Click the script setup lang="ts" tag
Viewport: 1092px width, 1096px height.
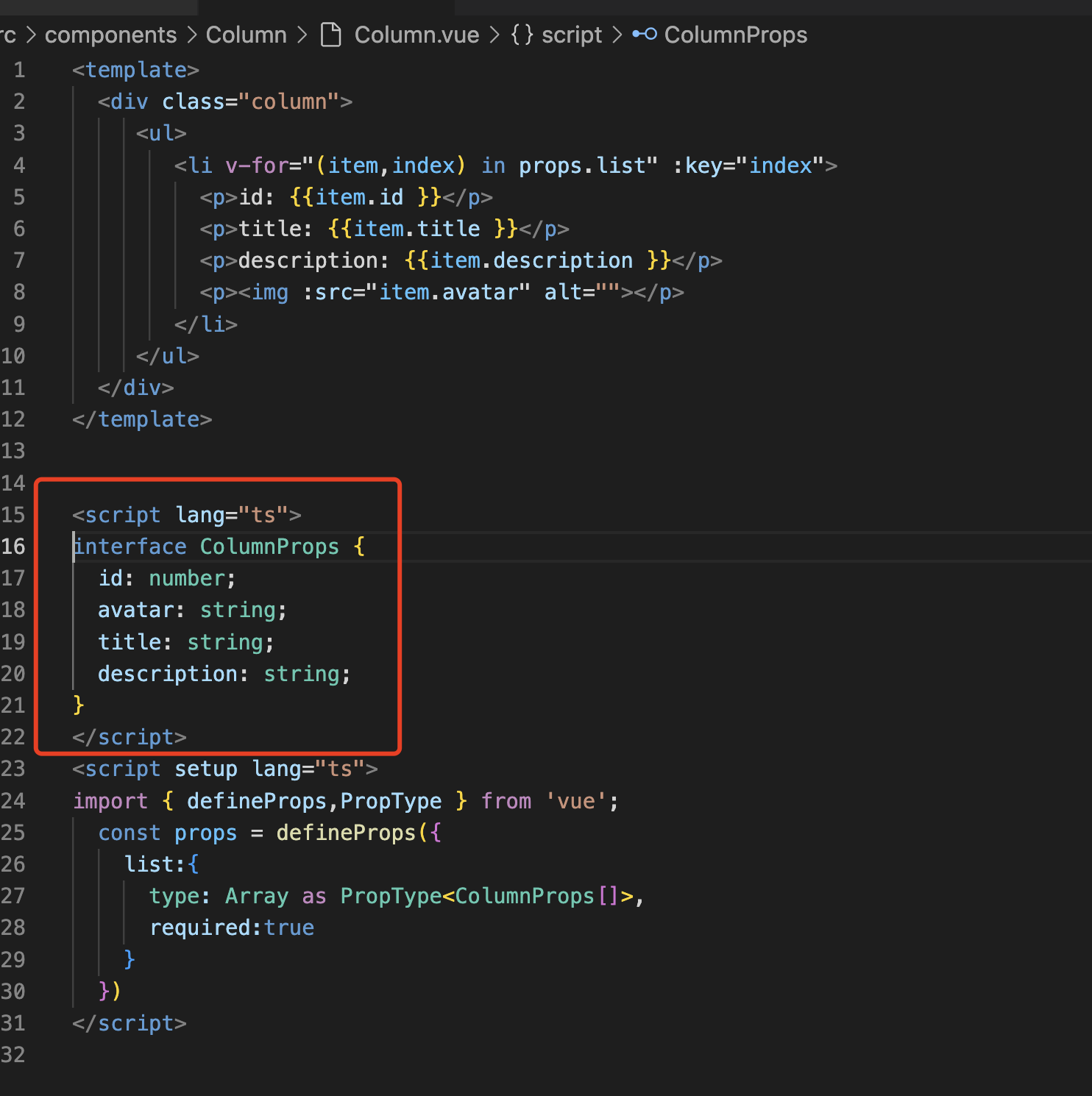pyautogui.click(x=225, y=769)
